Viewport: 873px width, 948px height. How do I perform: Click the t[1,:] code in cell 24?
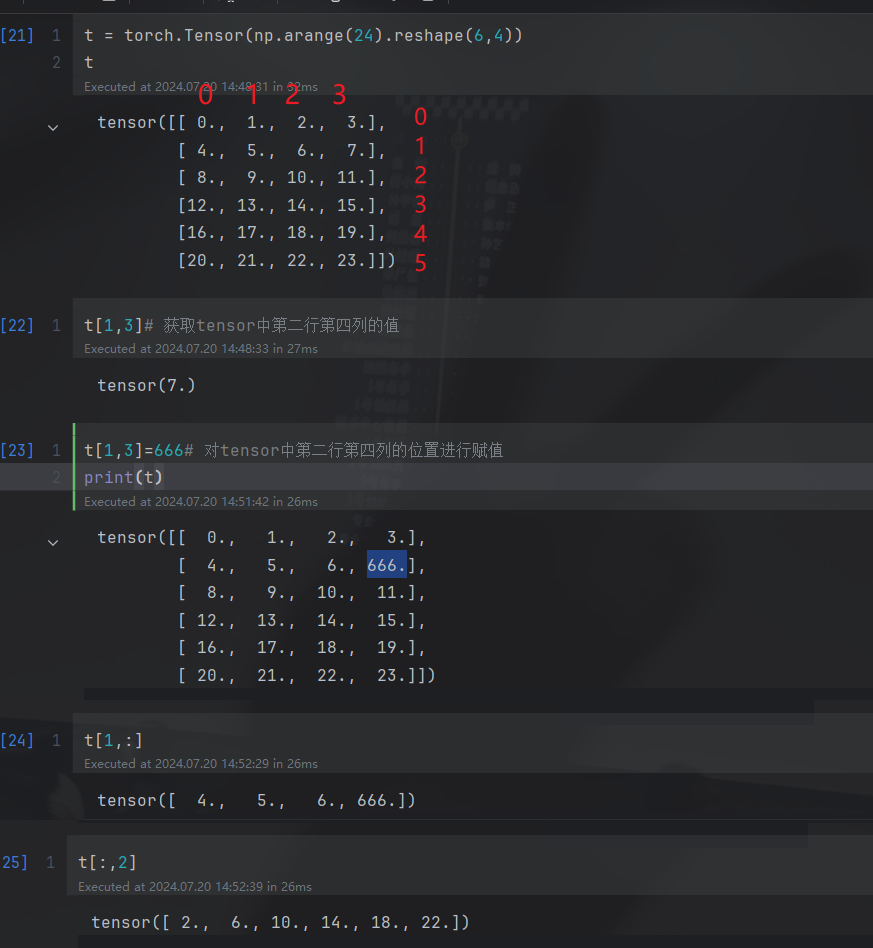(113, 740)
